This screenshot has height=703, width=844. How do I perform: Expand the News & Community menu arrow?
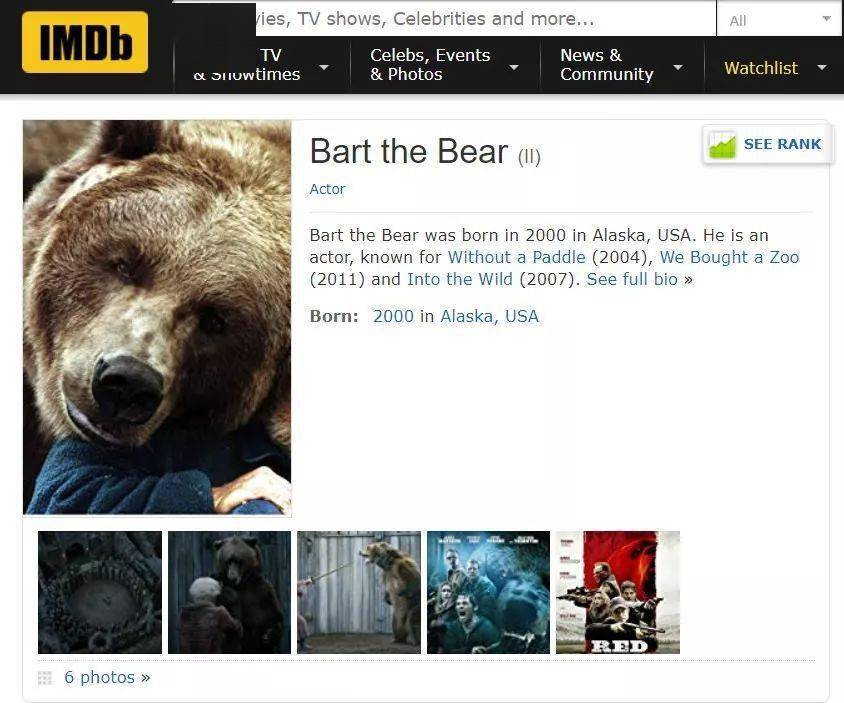(x=678, y=67)
